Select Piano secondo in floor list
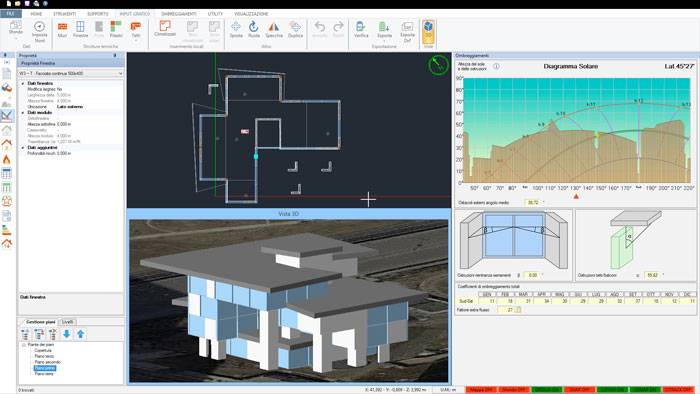 (x=47, y=362)
